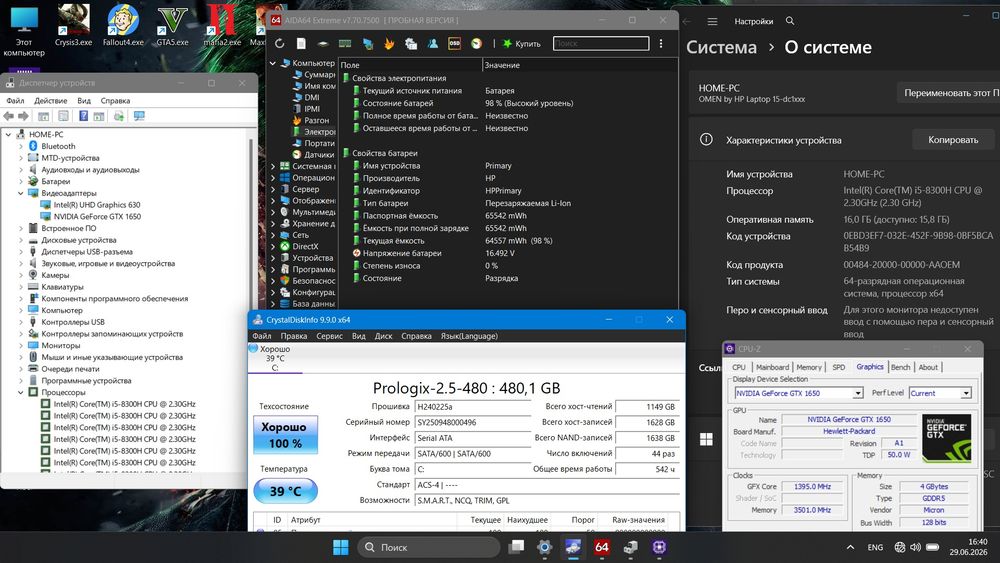Image resolution: width=1000 pixels, height=563 pixels.
Task: Switch to Memory tab in CPU-Z
Action: click(809, 367)
